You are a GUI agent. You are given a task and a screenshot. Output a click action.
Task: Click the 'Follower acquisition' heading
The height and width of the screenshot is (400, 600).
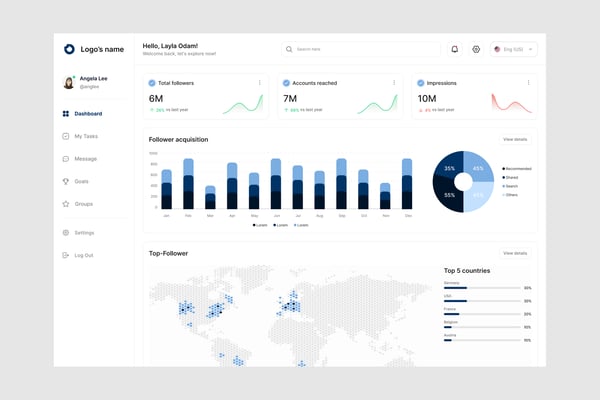coord(178,139)
